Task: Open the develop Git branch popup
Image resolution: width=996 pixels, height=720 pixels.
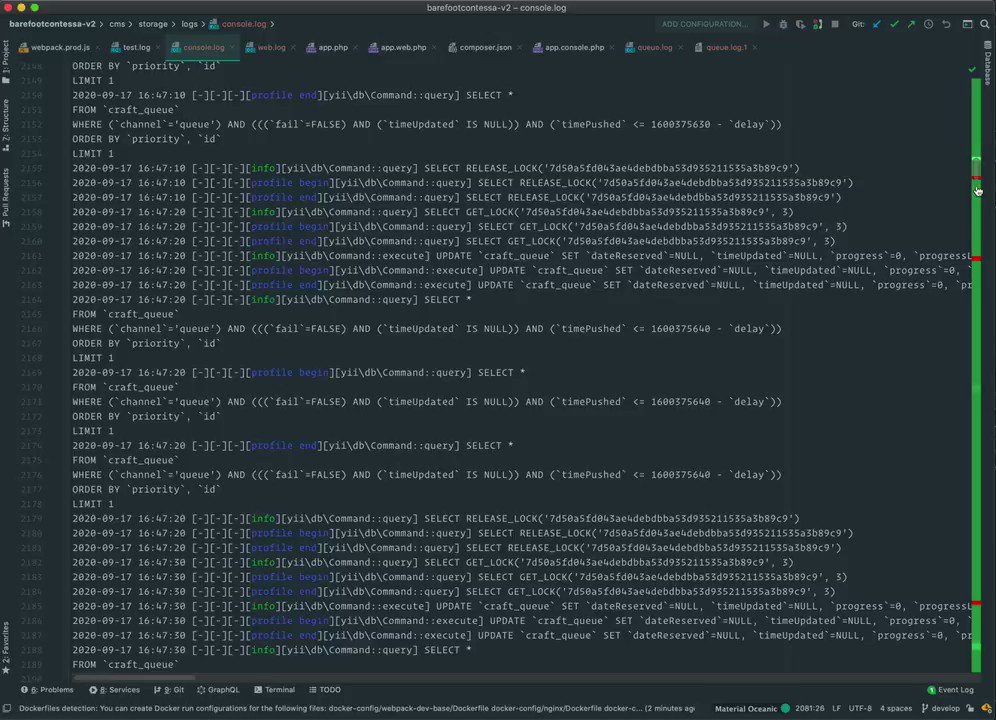Action: point(940,708)
